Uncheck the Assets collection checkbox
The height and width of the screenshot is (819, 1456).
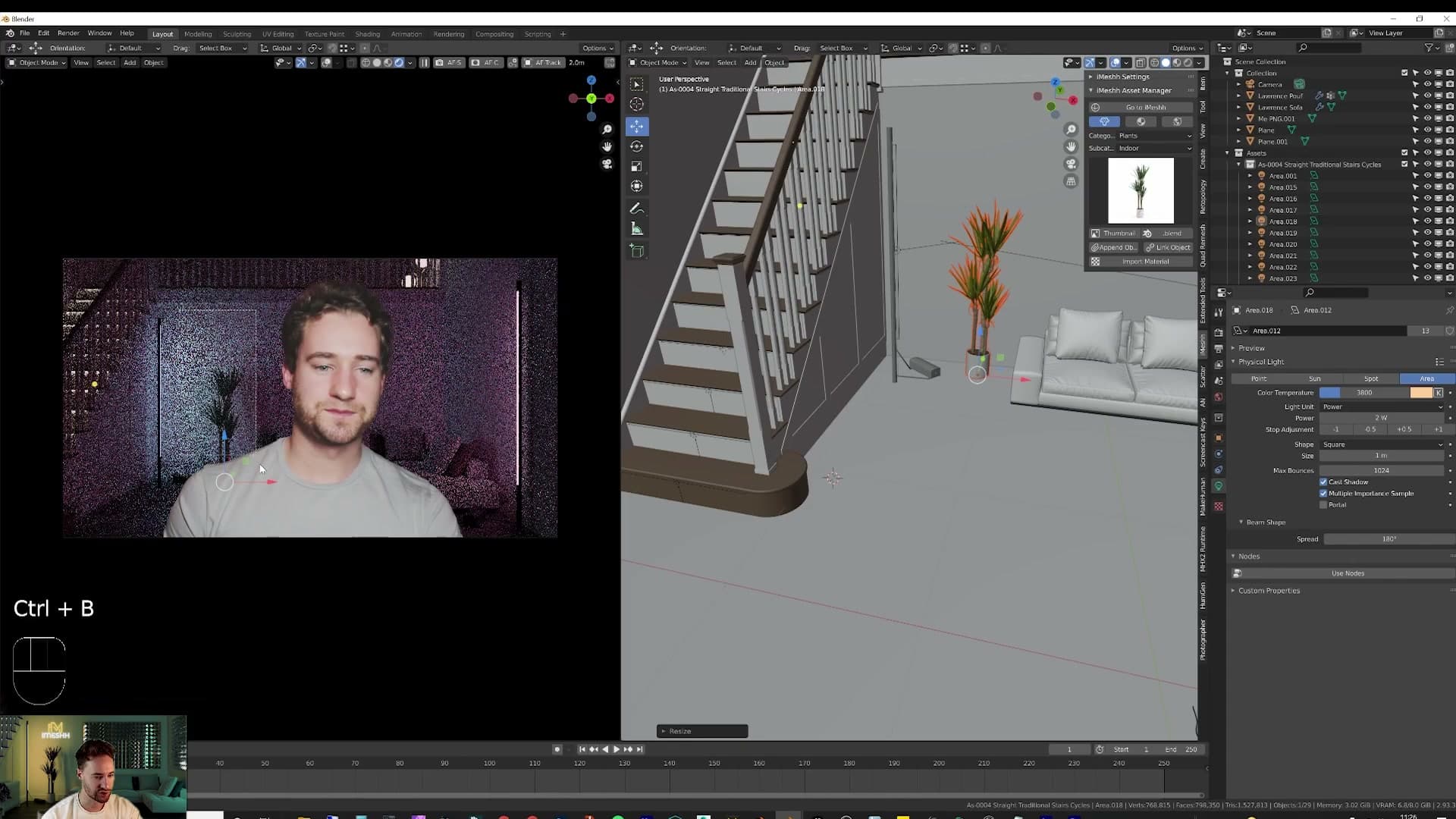click(x=1404, y=153)
